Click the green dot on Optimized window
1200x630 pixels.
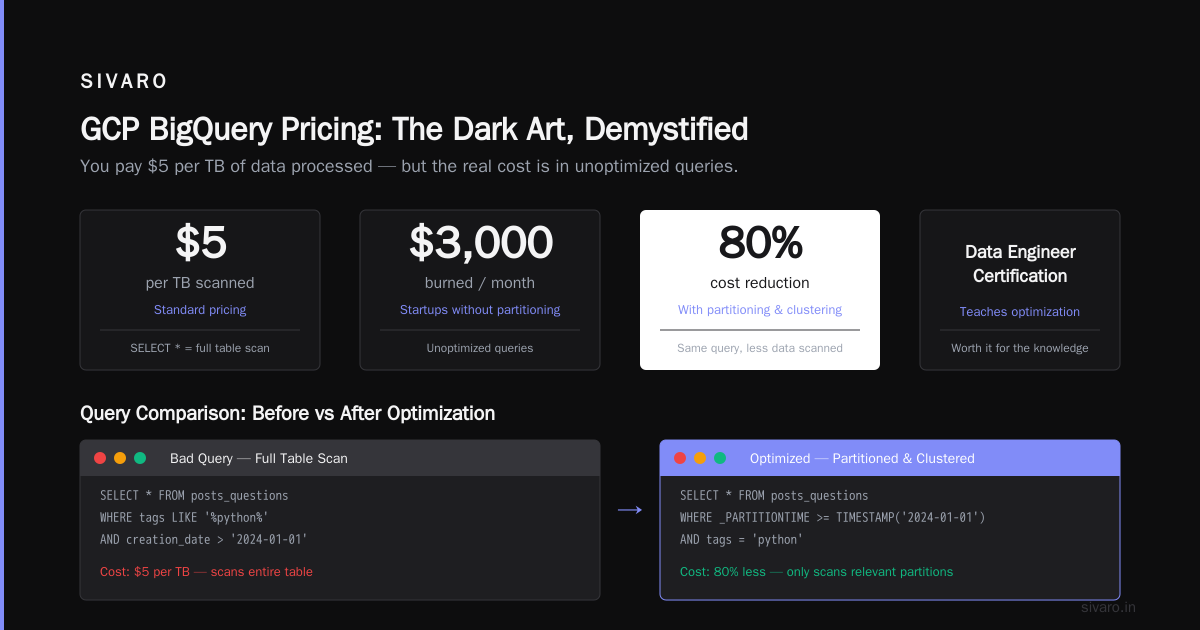720,458
